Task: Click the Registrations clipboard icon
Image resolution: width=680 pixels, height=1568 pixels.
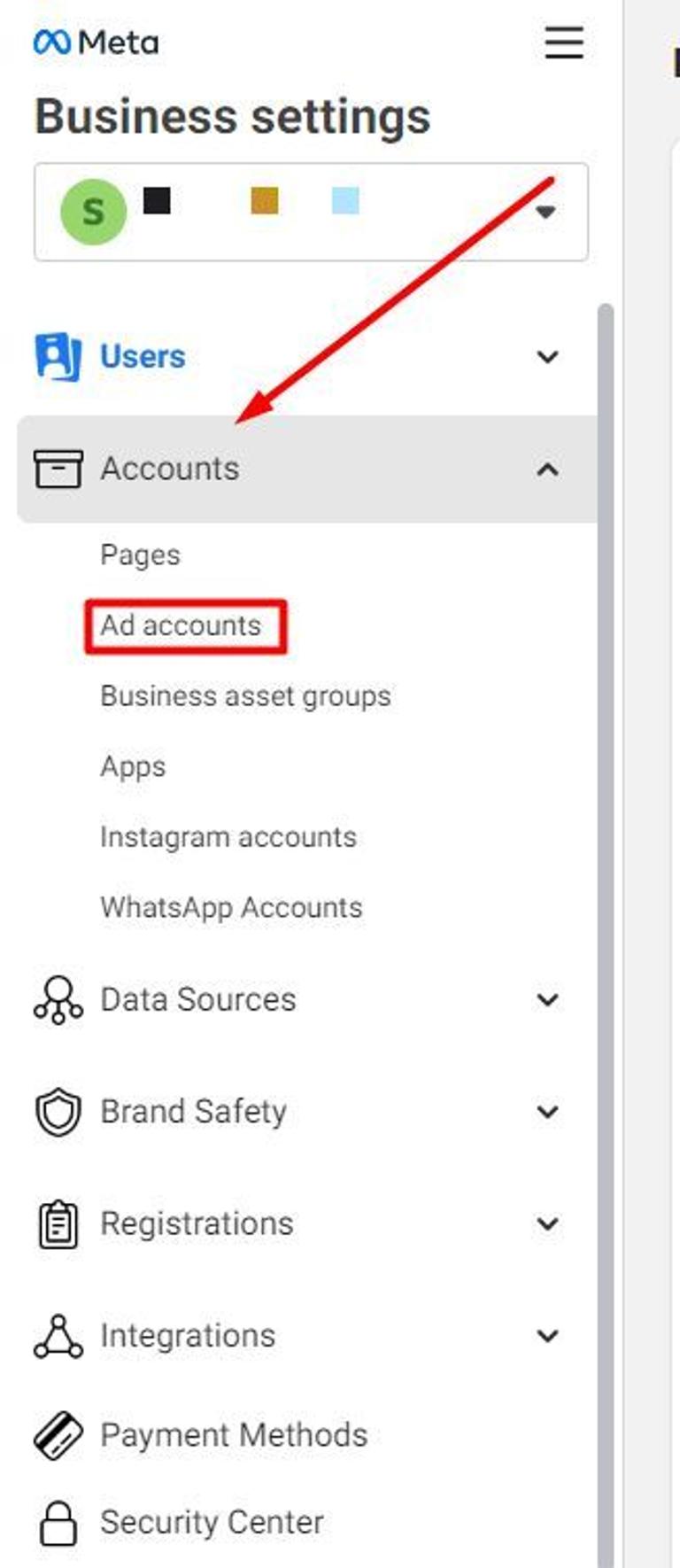Action: click(x=58, y=1223)
